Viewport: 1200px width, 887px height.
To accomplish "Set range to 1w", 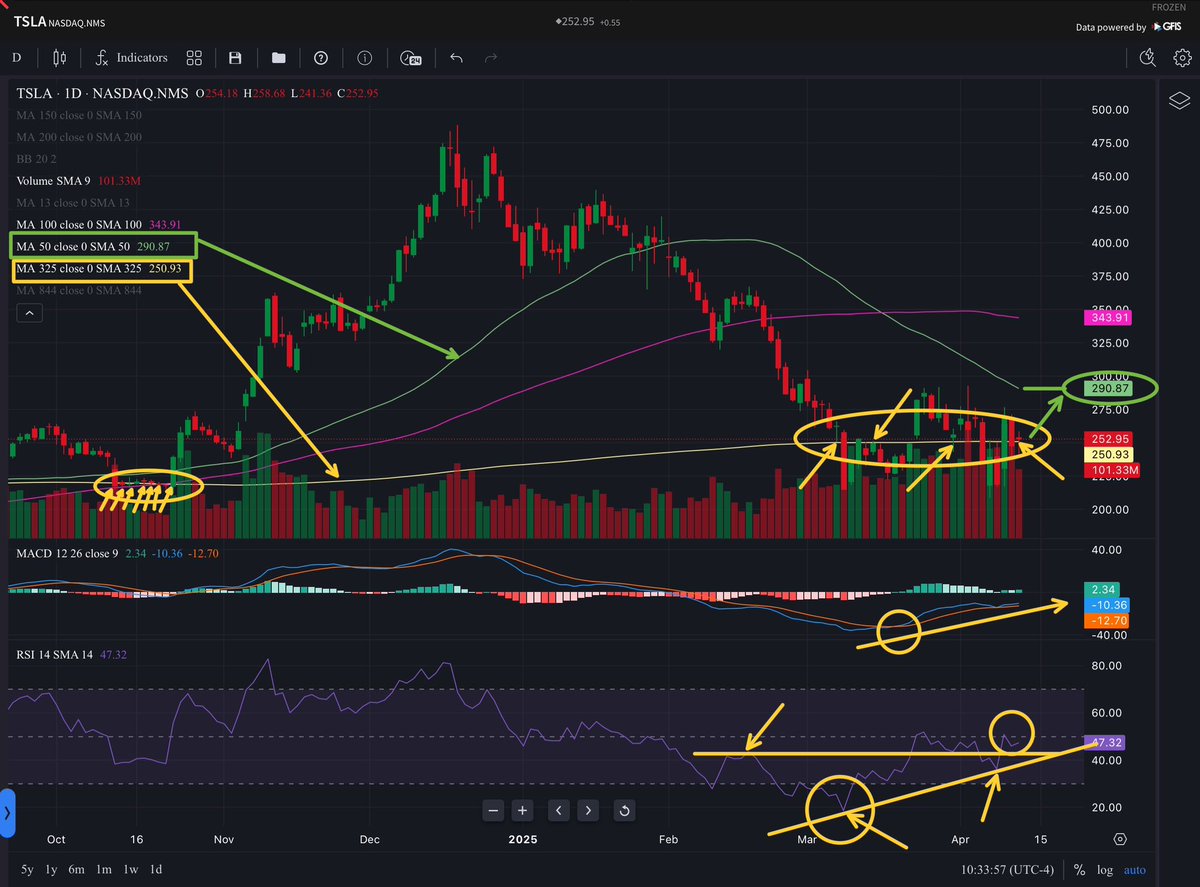I will pos(131,869).
